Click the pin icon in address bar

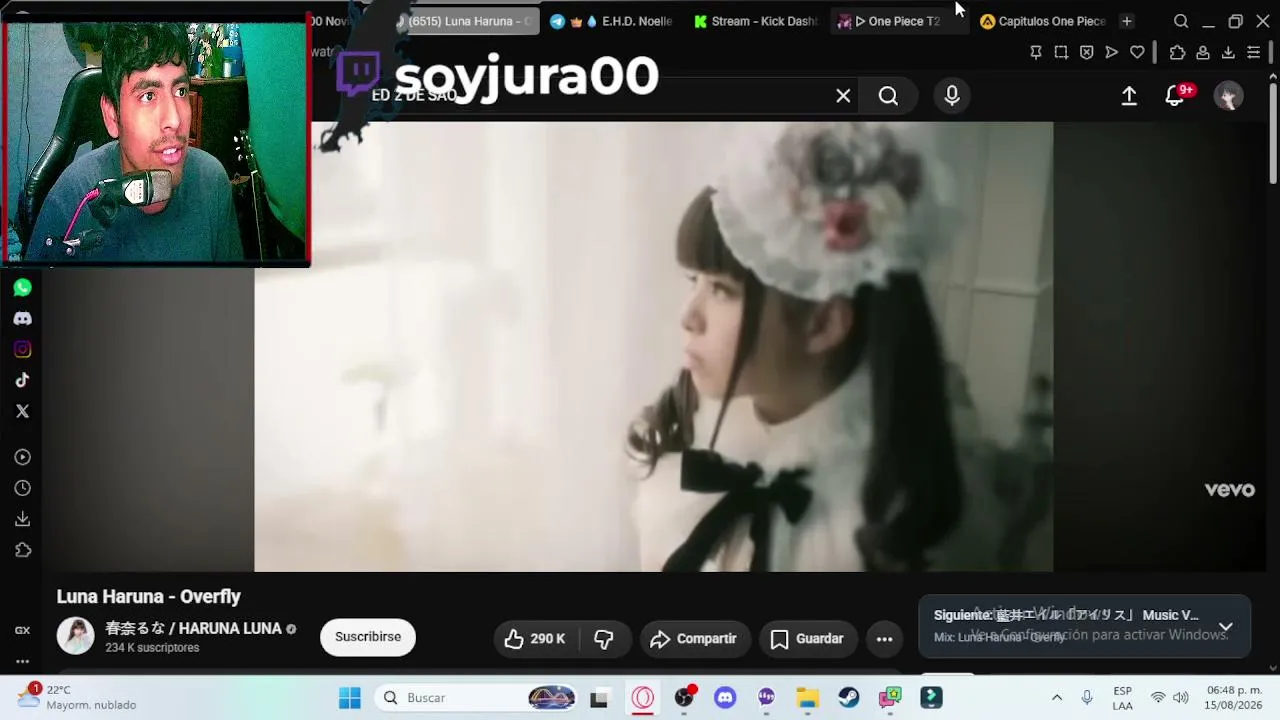(x=1036, y=52)
